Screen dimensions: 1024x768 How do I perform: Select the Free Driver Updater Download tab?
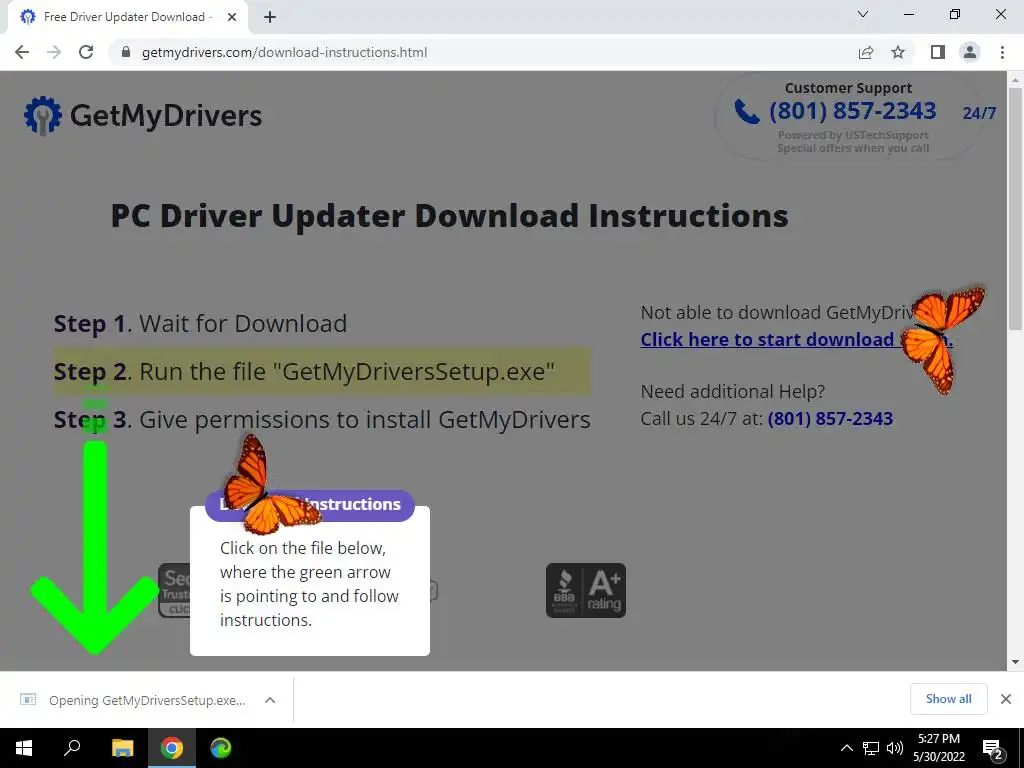tap(127, 18)
